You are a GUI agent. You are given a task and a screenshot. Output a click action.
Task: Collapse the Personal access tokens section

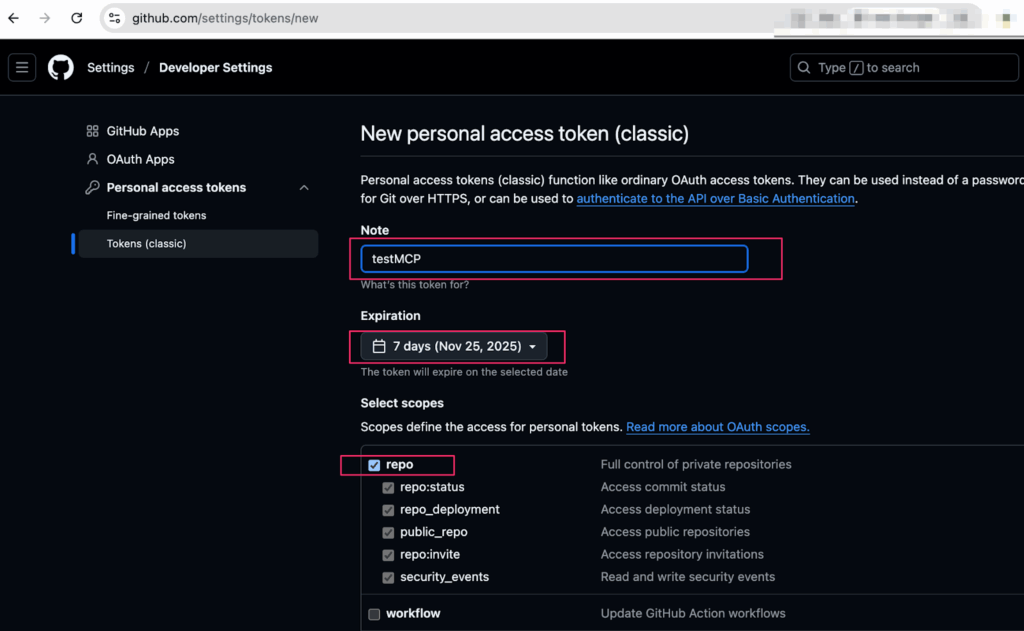pyautogui.click(x=304, y=187)
